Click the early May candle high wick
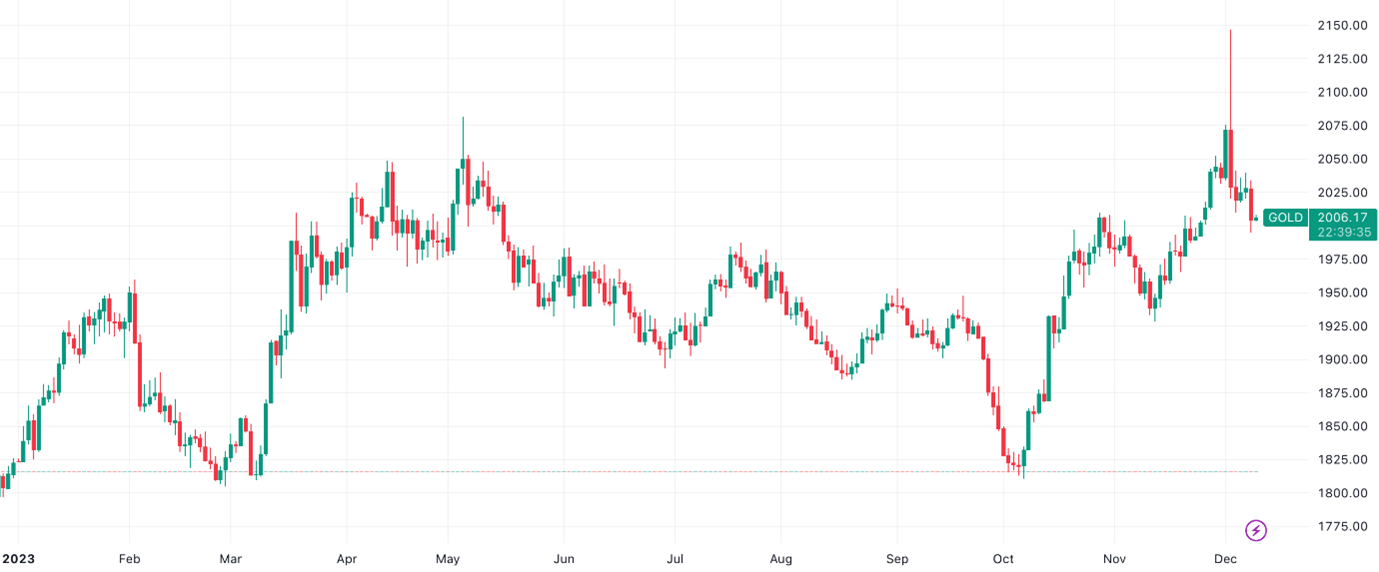Screen dimensions: 1379x572 [463, 137]
